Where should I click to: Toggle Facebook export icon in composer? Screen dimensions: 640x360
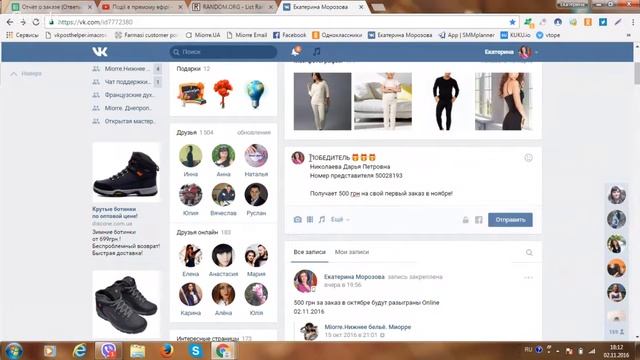click(478, 220)
